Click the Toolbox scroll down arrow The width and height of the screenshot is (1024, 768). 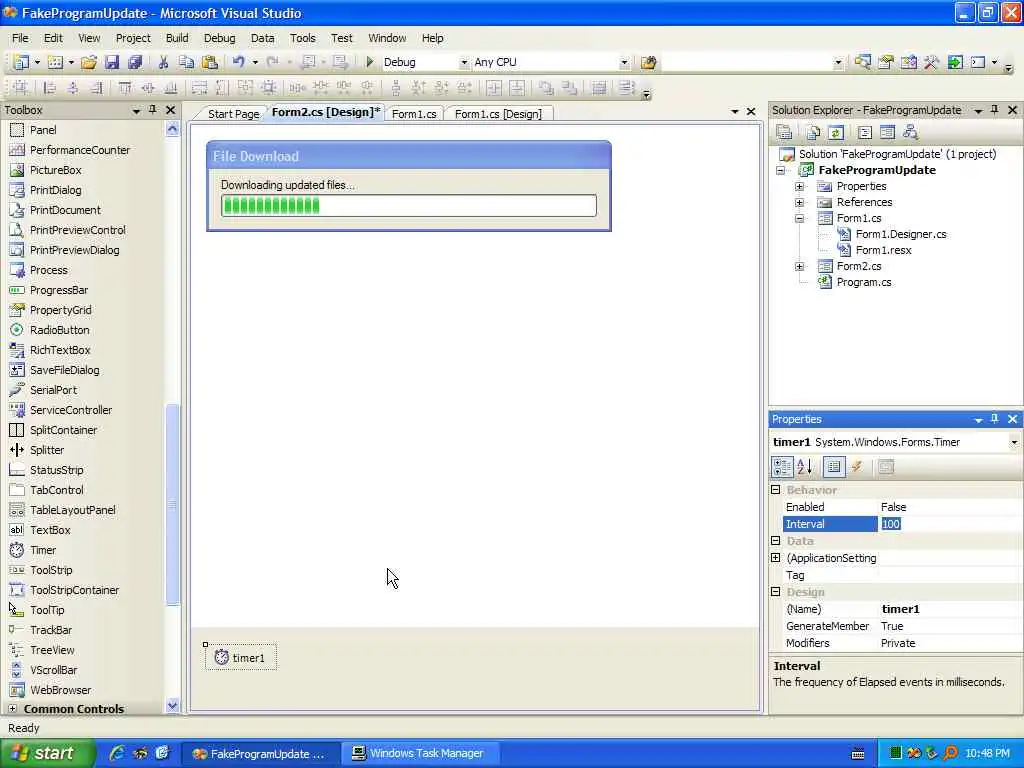tap(172, 705)
